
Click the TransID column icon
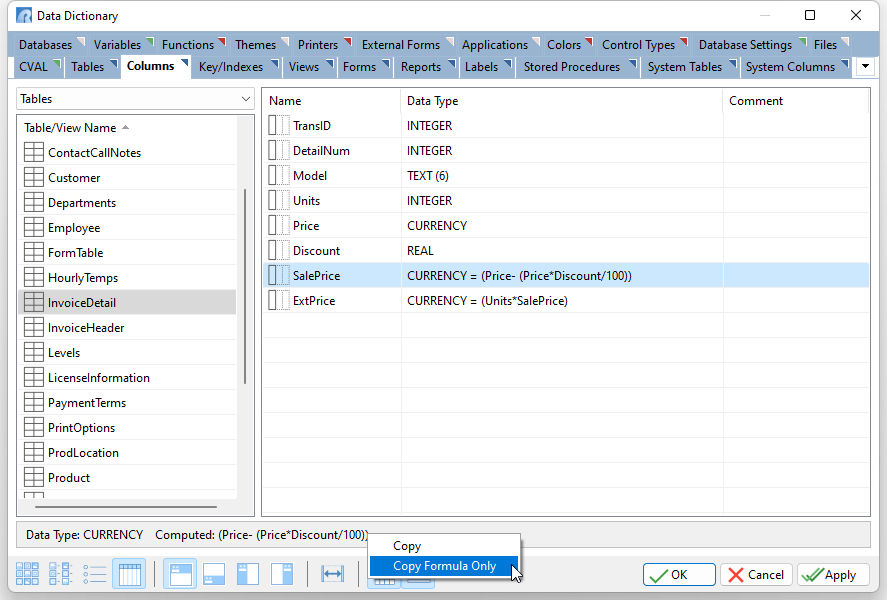pos(278,125)
